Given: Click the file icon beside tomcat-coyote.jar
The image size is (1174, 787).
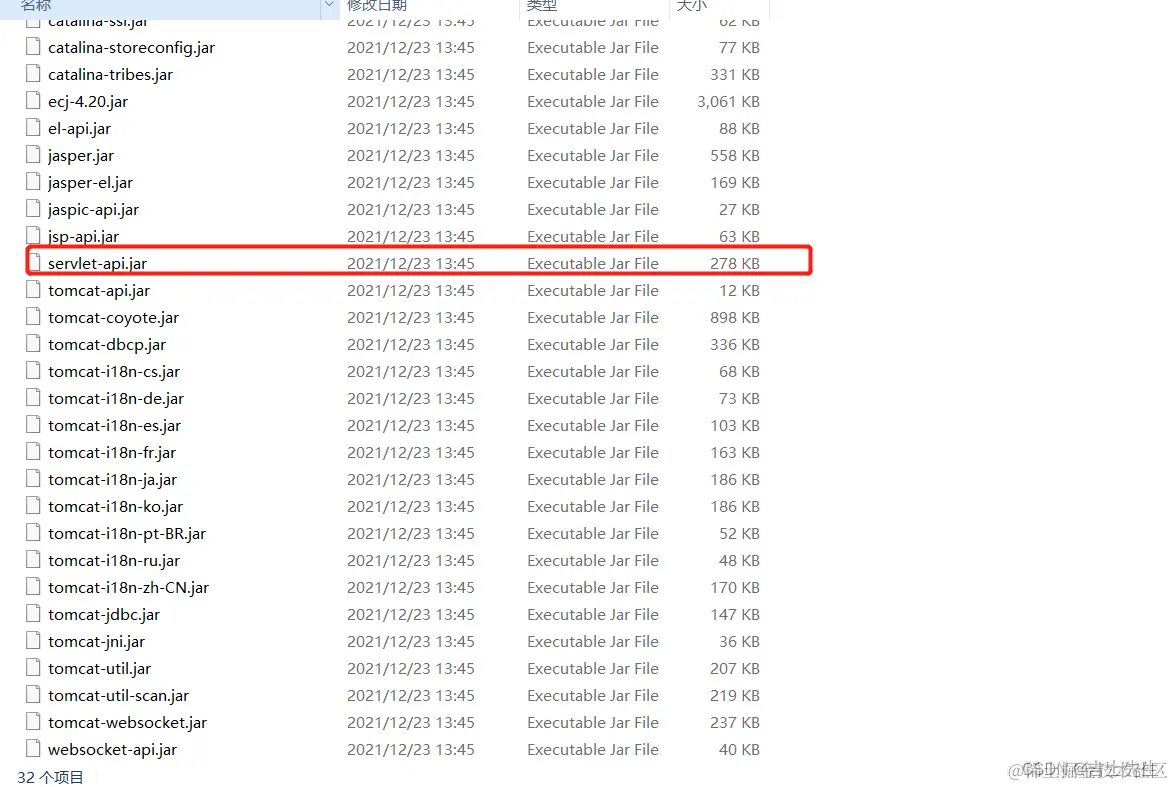Looking at the screenshot, I should tap(33, 317).
